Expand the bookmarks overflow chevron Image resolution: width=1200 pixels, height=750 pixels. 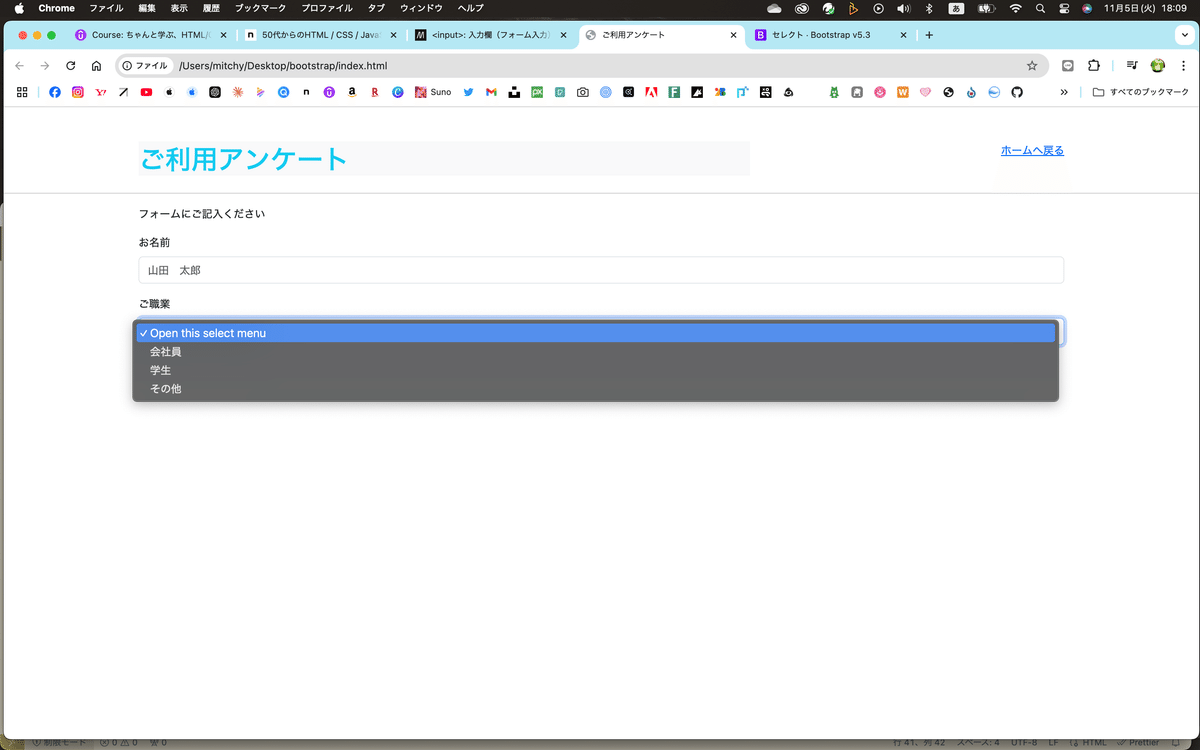click(1064, 92)
